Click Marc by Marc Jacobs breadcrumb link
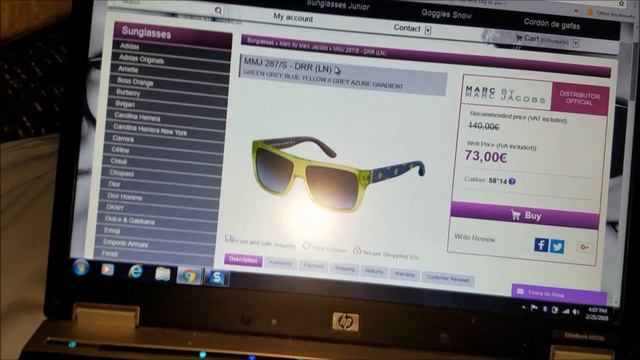640x360 pixels. tap(303, 46)
